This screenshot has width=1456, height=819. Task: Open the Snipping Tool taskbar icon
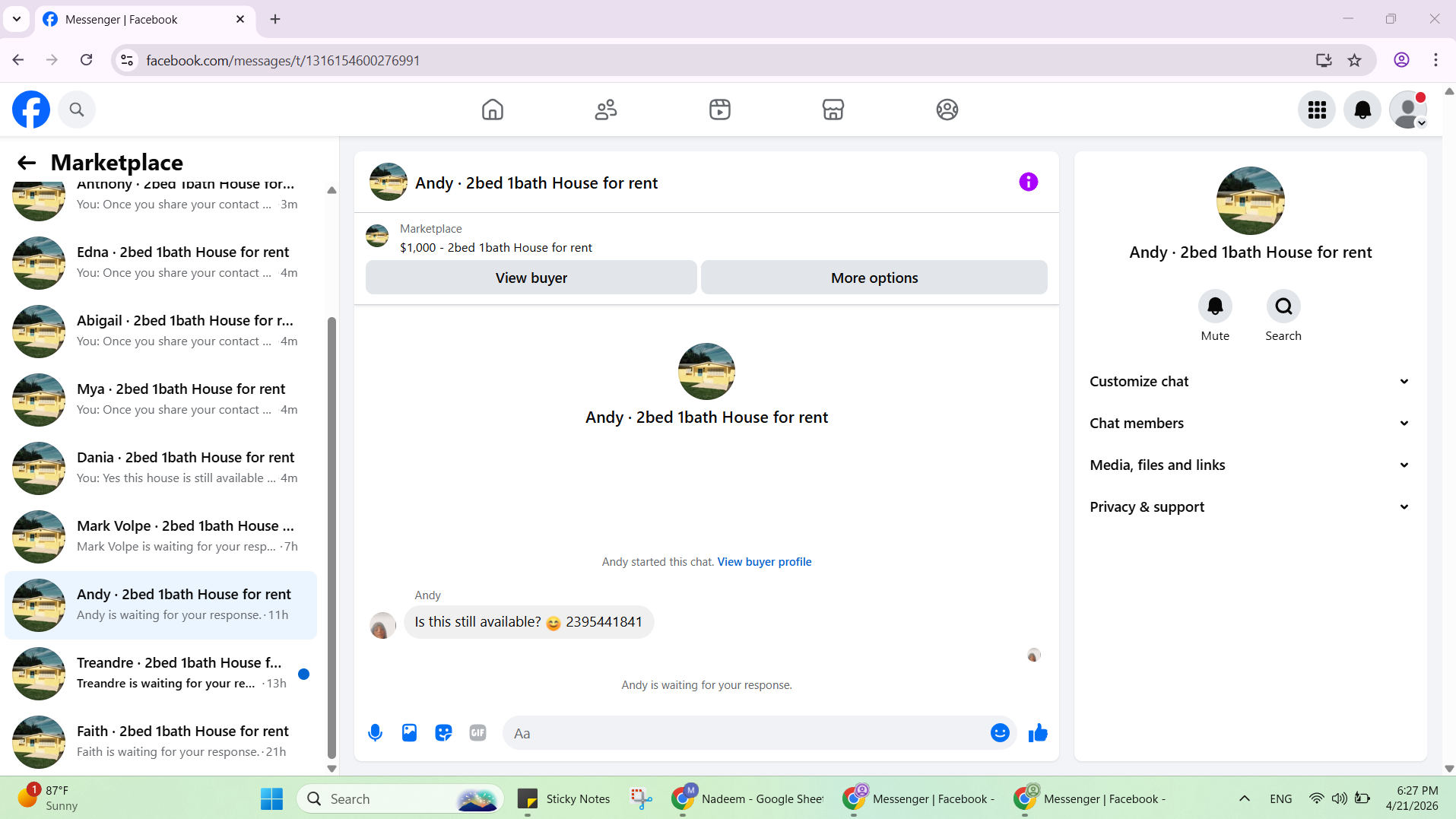click(x=641, y=799)
